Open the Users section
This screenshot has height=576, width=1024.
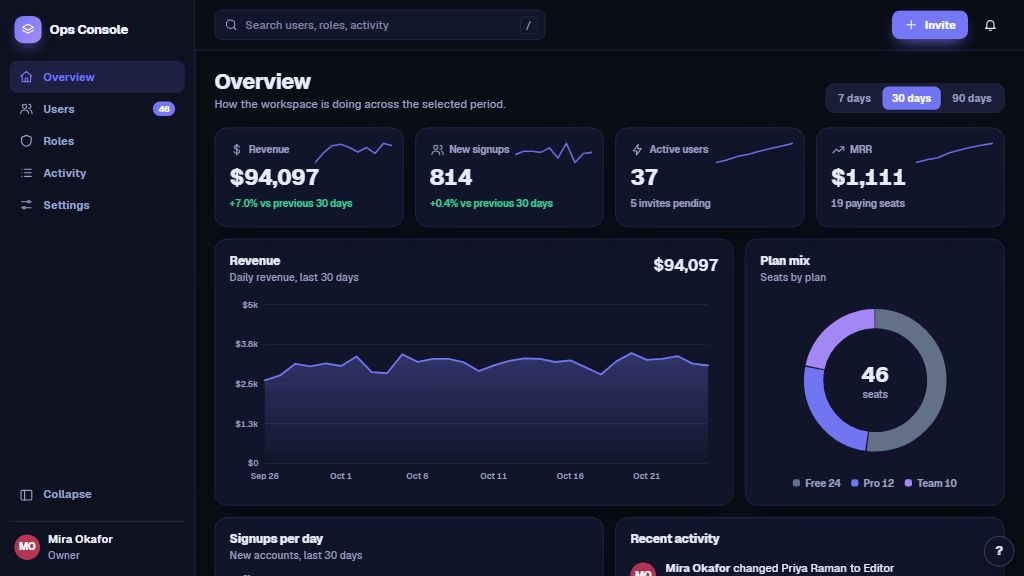(97, 109)
